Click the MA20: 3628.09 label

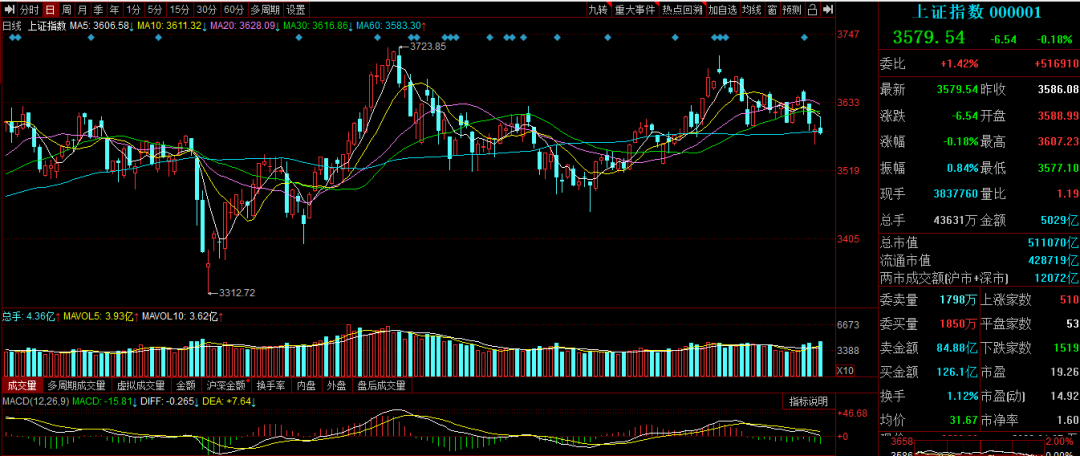tap(245, 25)
